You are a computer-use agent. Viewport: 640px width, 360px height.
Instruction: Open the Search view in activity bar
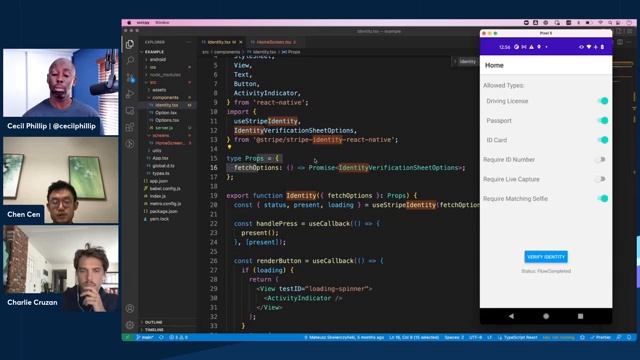point(130,60)
